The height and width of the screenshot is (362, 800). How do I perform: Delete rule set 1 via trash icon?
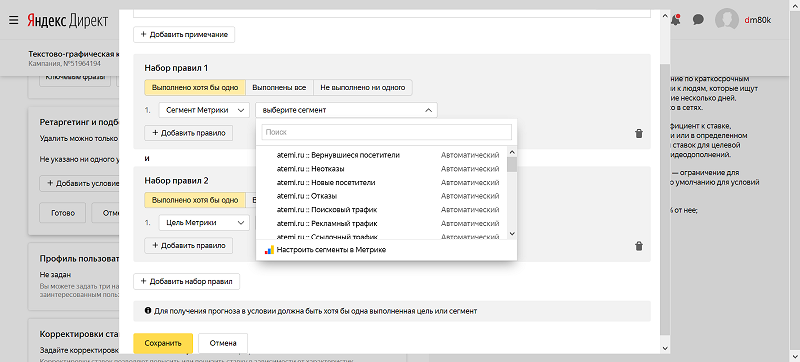pos(638,134)
